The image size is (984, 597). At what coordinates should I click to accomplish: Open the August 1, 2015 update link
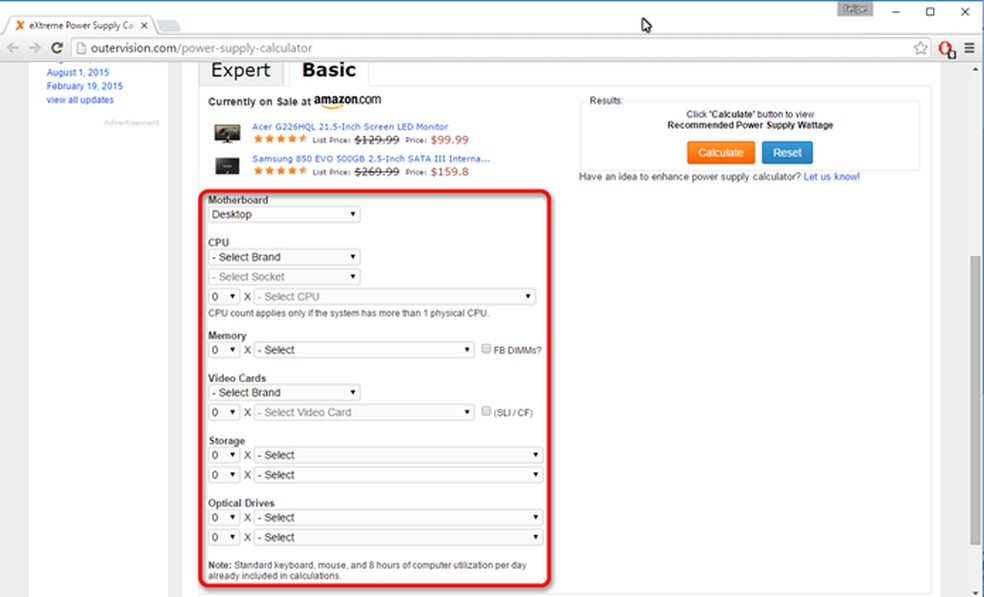pyautogui.click(x=78, y=72)
